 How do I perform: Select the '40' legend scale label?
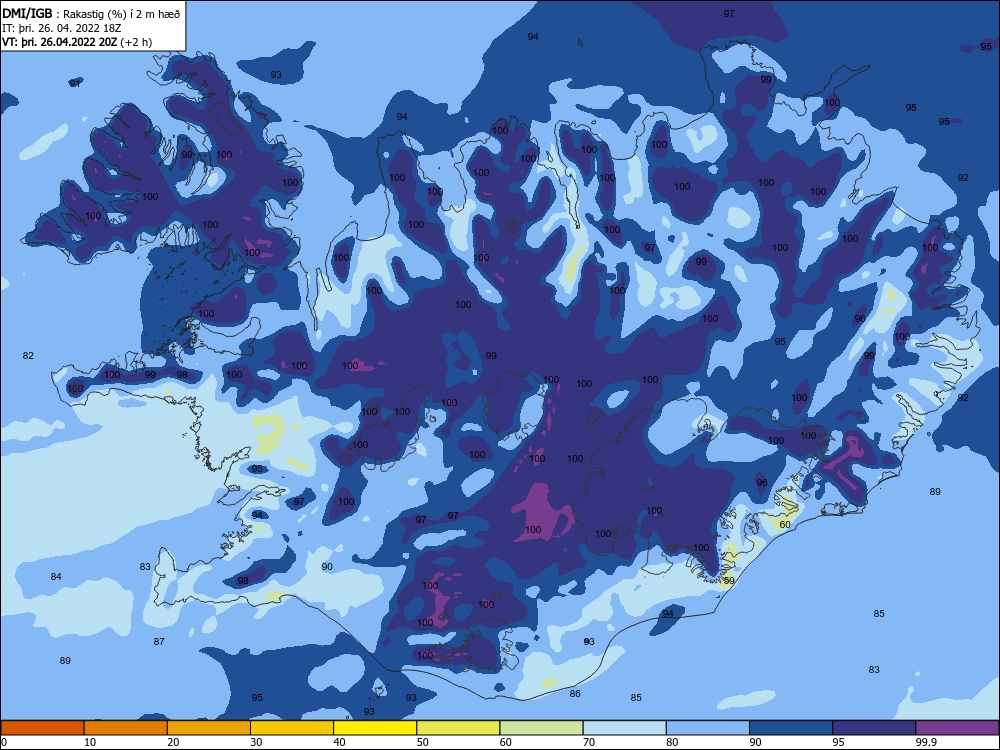pyautogui.click(x=339, y=742)
